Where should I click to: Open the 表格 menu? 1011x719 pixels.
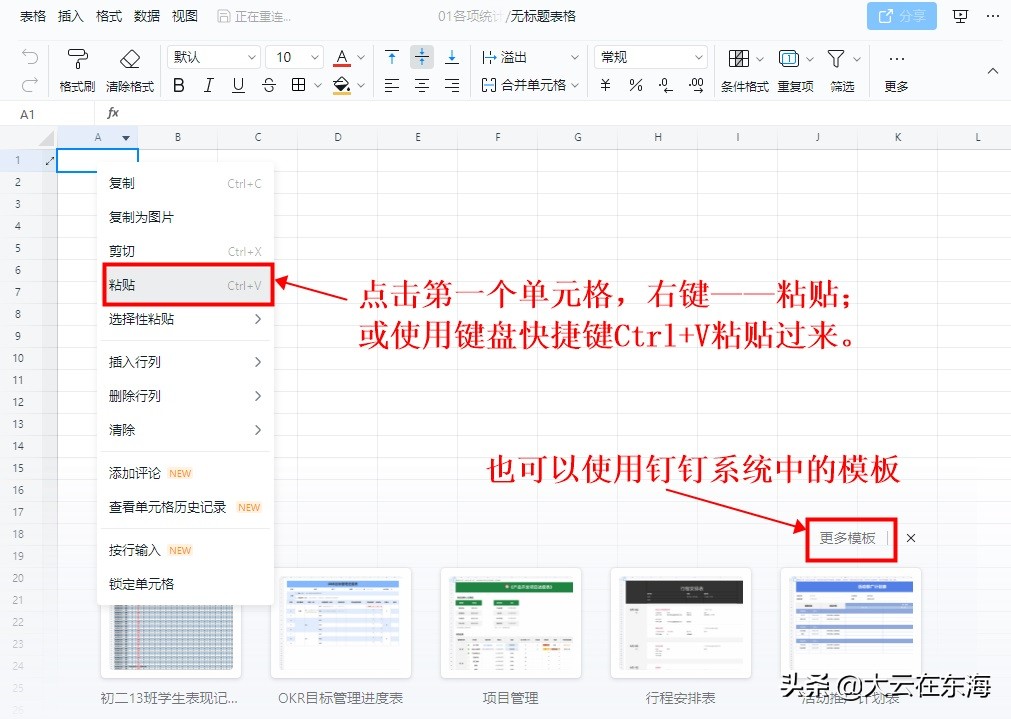click(x=33, y=16)
